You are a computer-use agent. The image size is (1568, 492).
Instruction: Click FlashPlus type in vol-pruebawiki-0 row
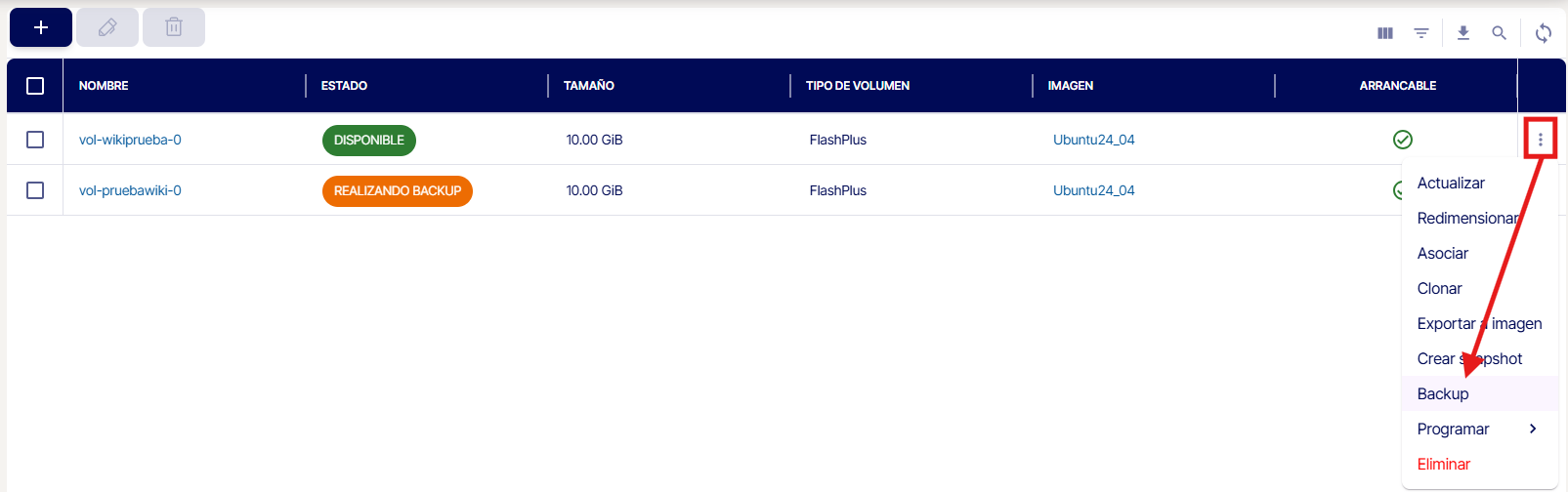point(838,190)
